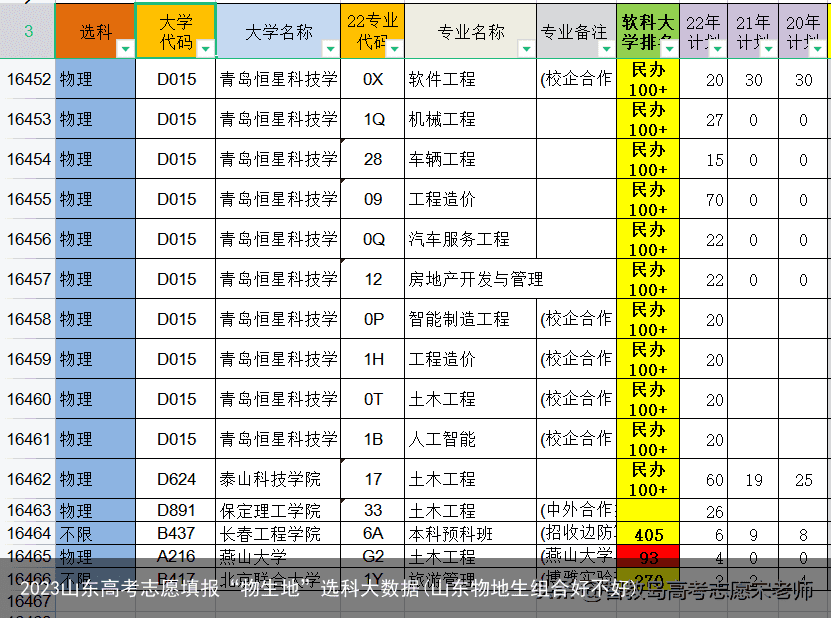This screenshot has height=618, width=831.
Task: Select the row header 16462
Action: (27, 479)
